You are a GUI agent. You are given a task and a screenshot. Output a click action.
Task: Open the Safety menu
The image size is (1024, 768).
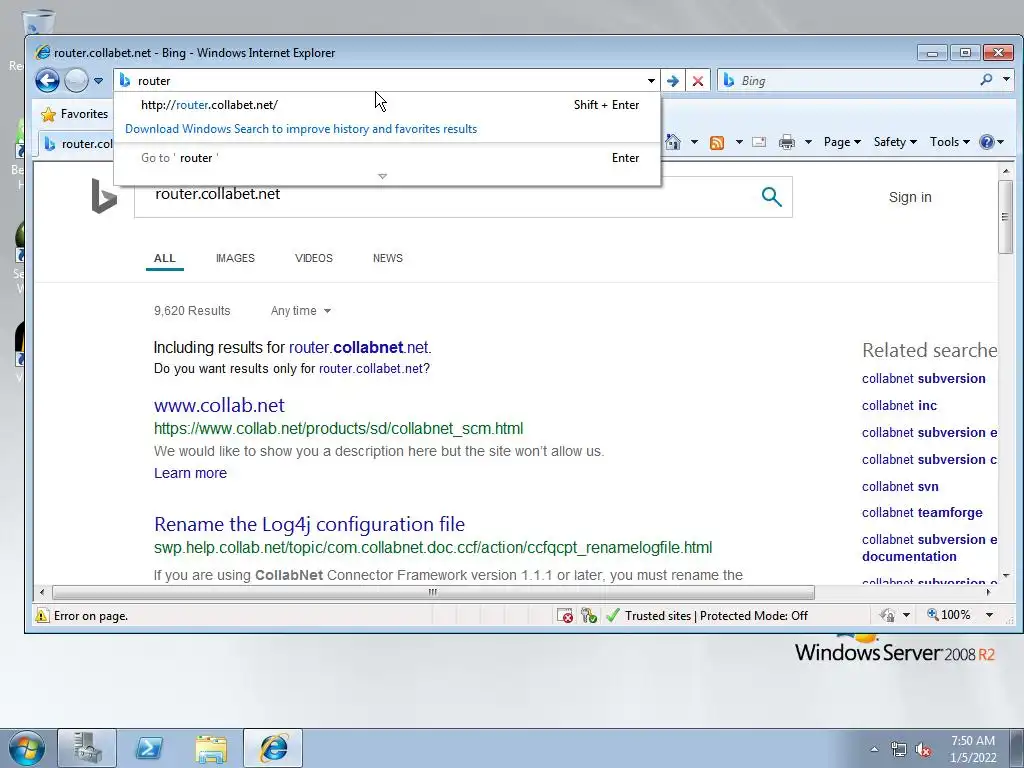click(x=895, y=142)
